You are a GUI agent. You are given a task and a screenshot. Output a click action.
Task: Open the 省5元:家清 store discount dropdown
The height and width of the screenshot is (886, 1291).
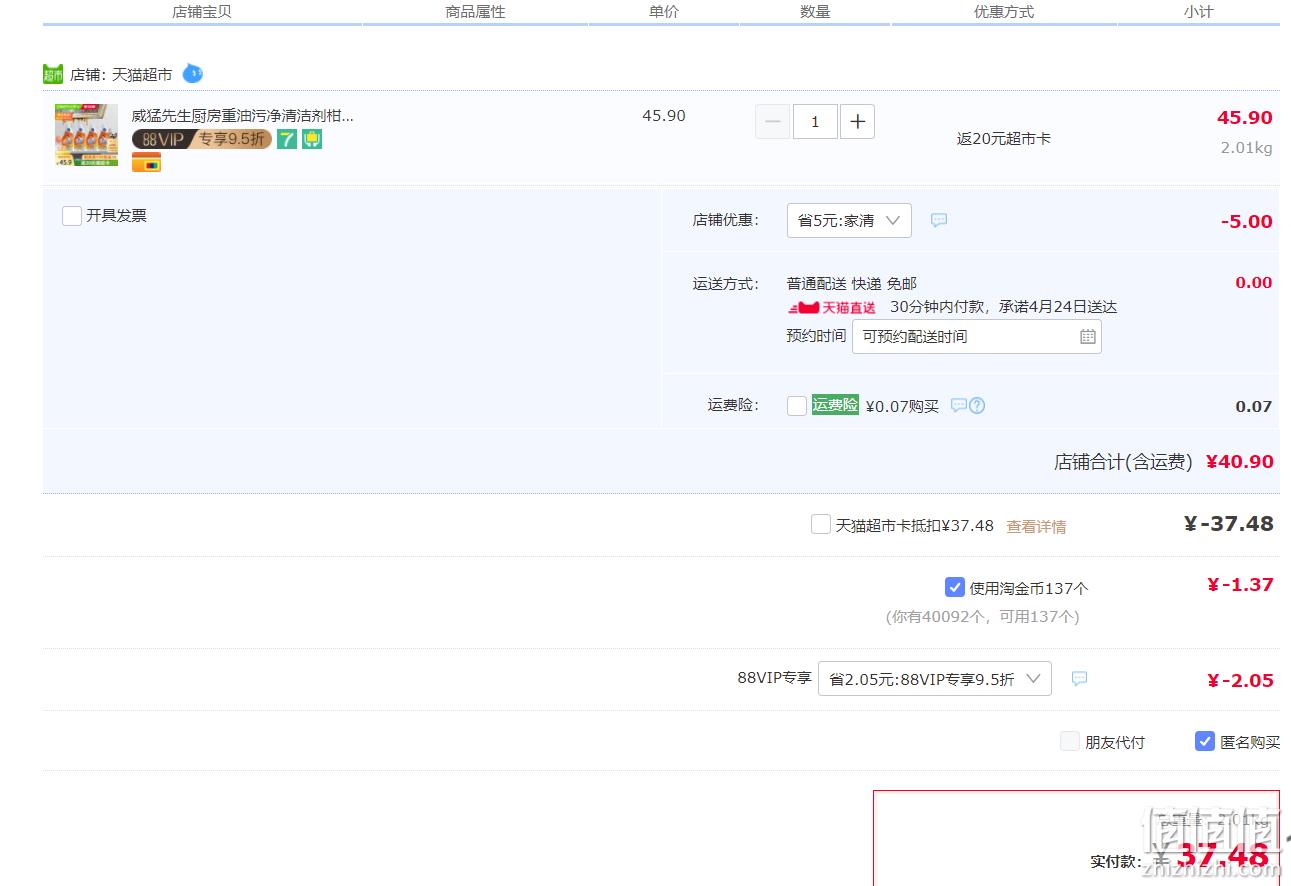[849, 220]
